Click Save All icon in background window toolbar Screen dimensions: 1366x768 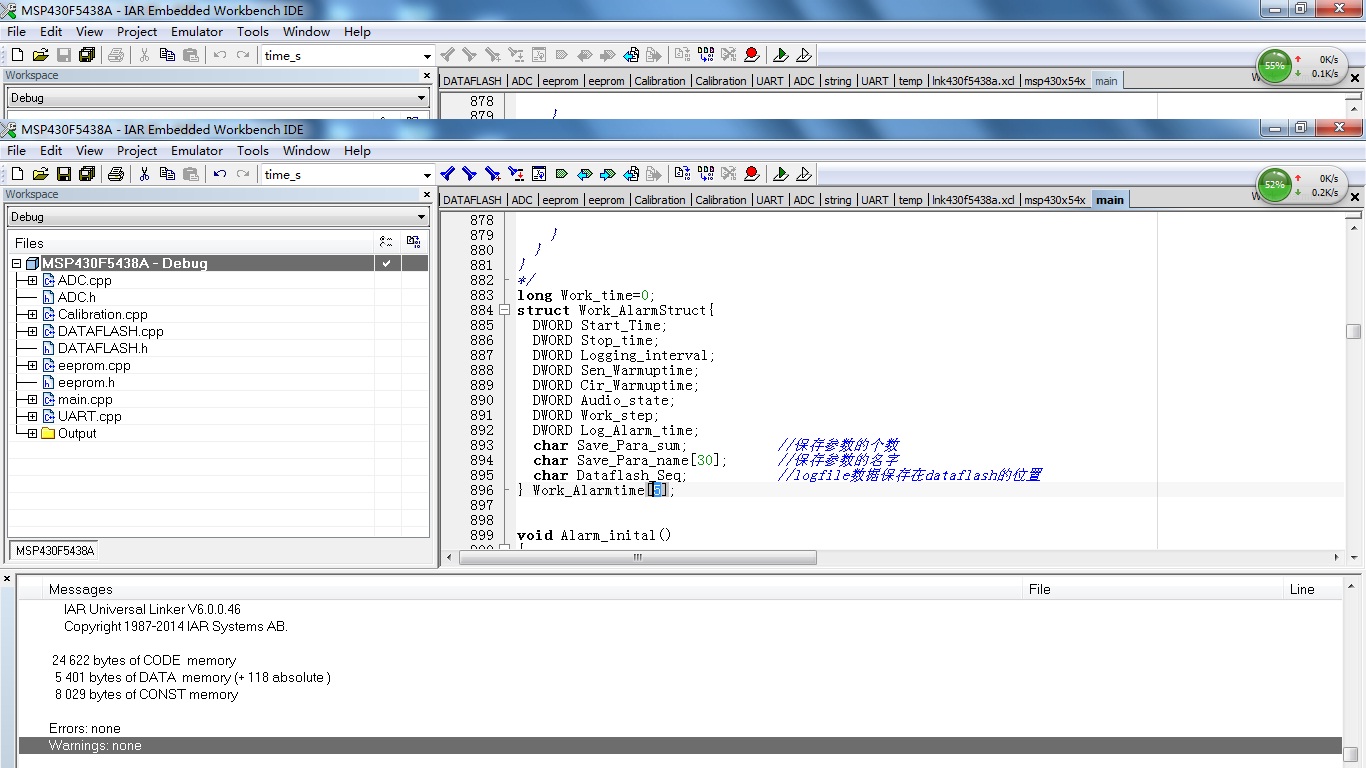87,55
